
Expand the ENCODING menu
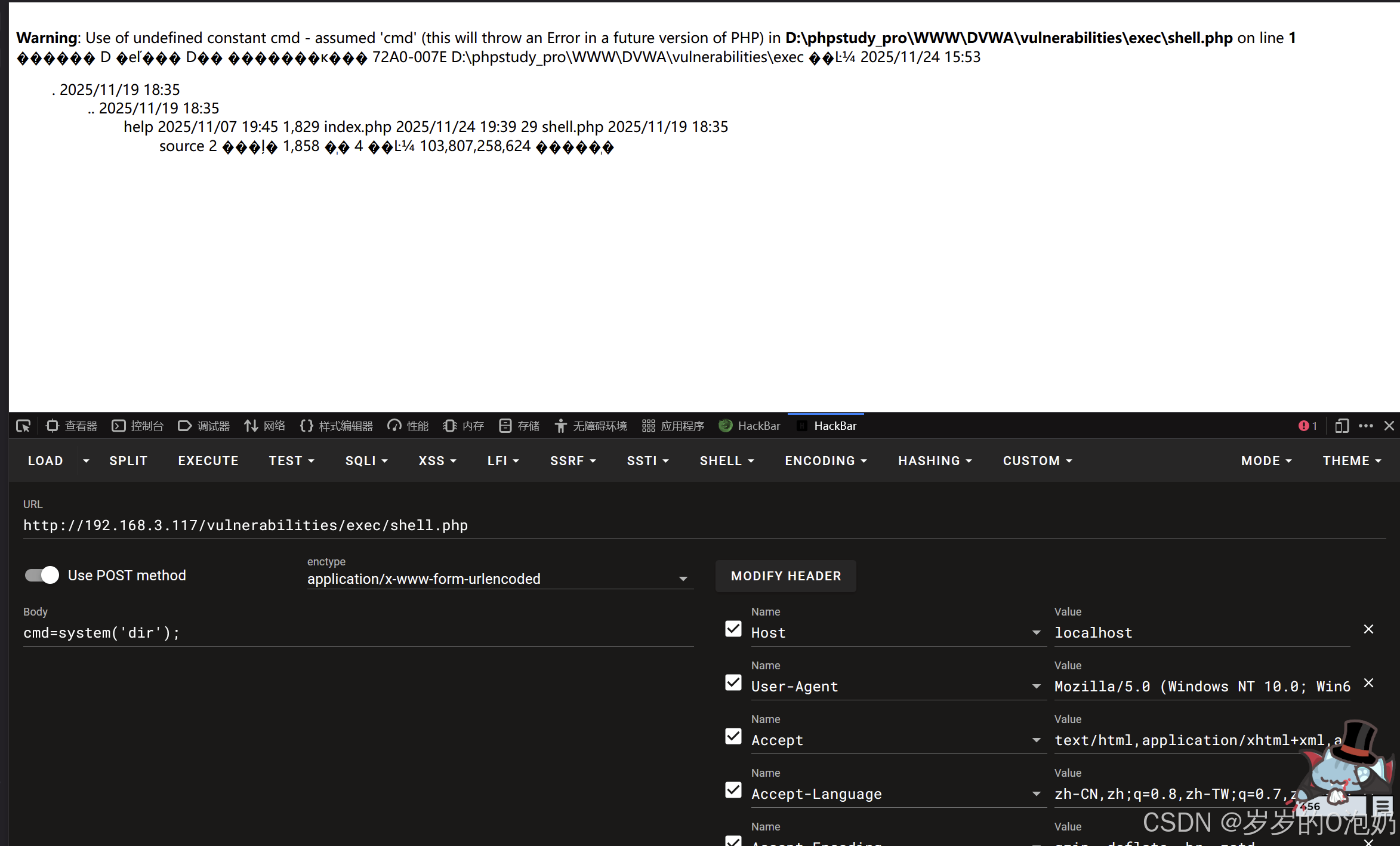tap(825, 461)
